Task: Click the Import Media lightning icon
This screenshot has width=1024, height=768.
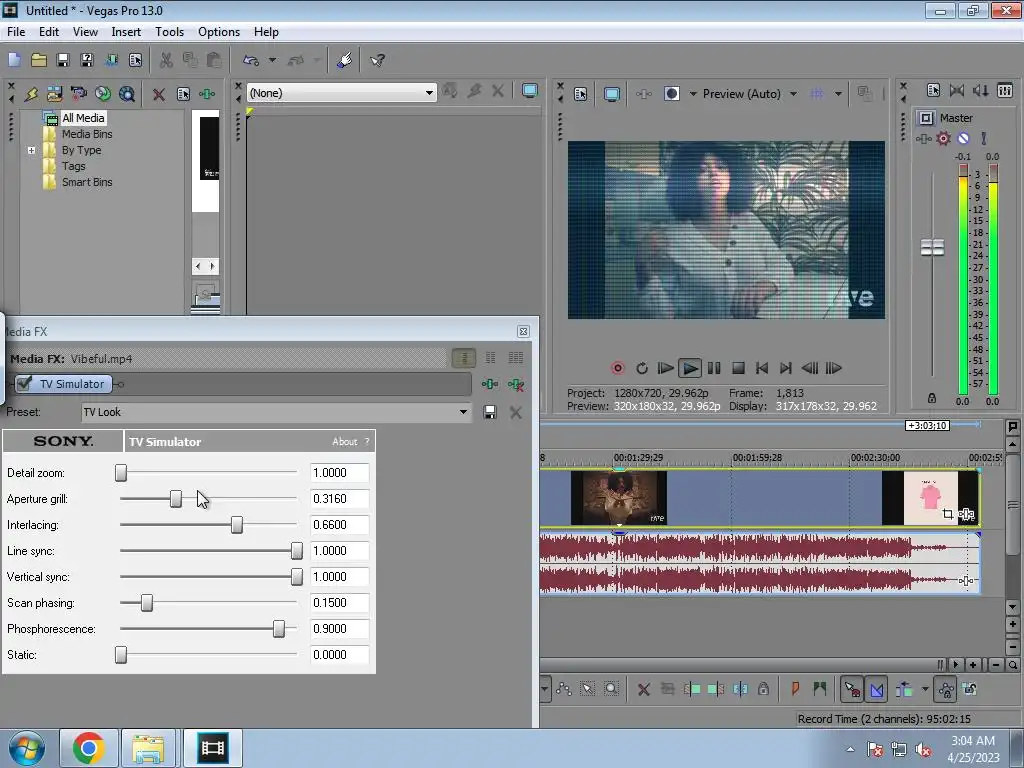Action: (31, 93)
